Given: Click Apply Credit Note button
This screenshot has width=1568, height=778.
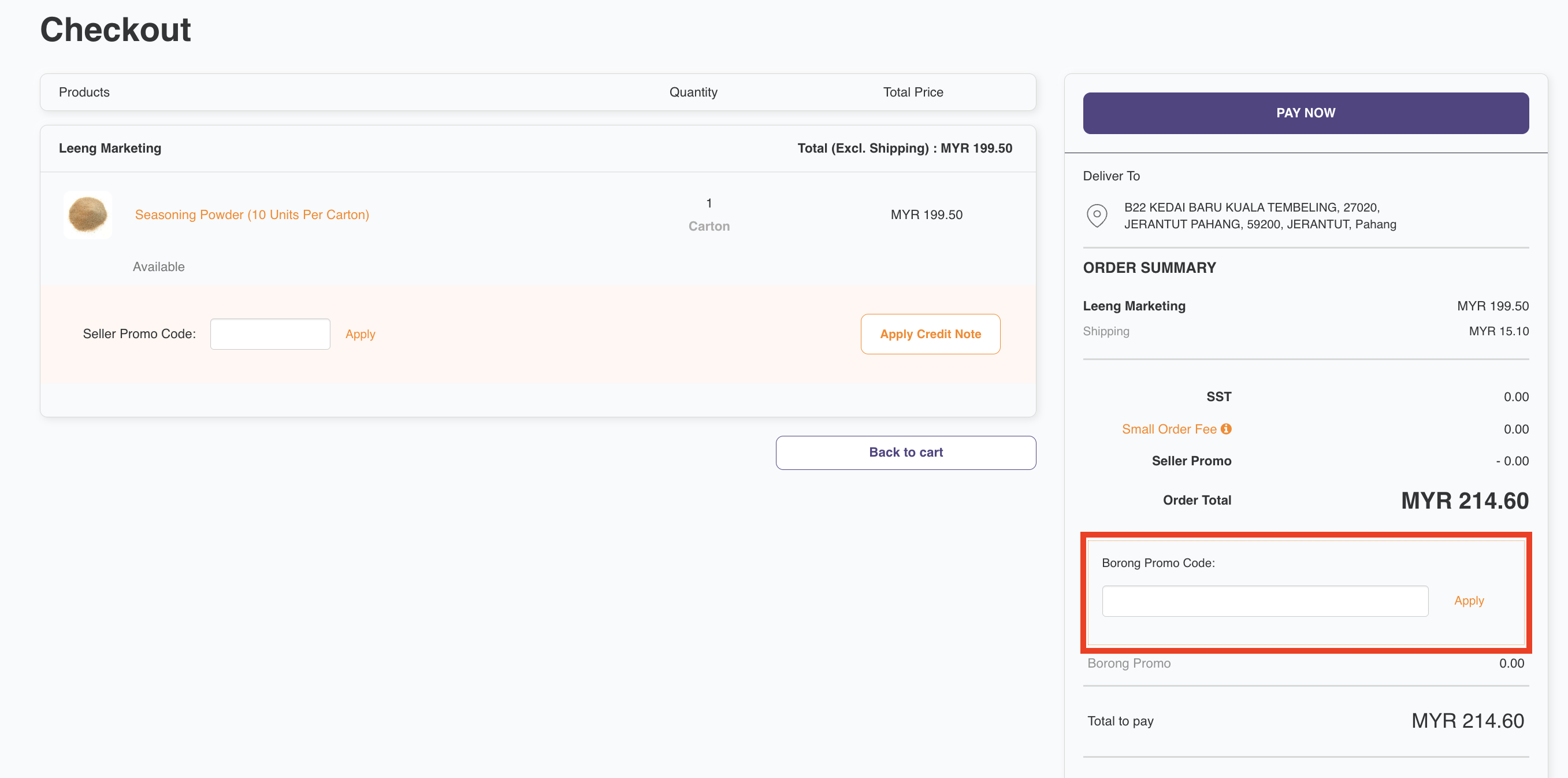Looking at the screenshot, I should click(930, 334).
